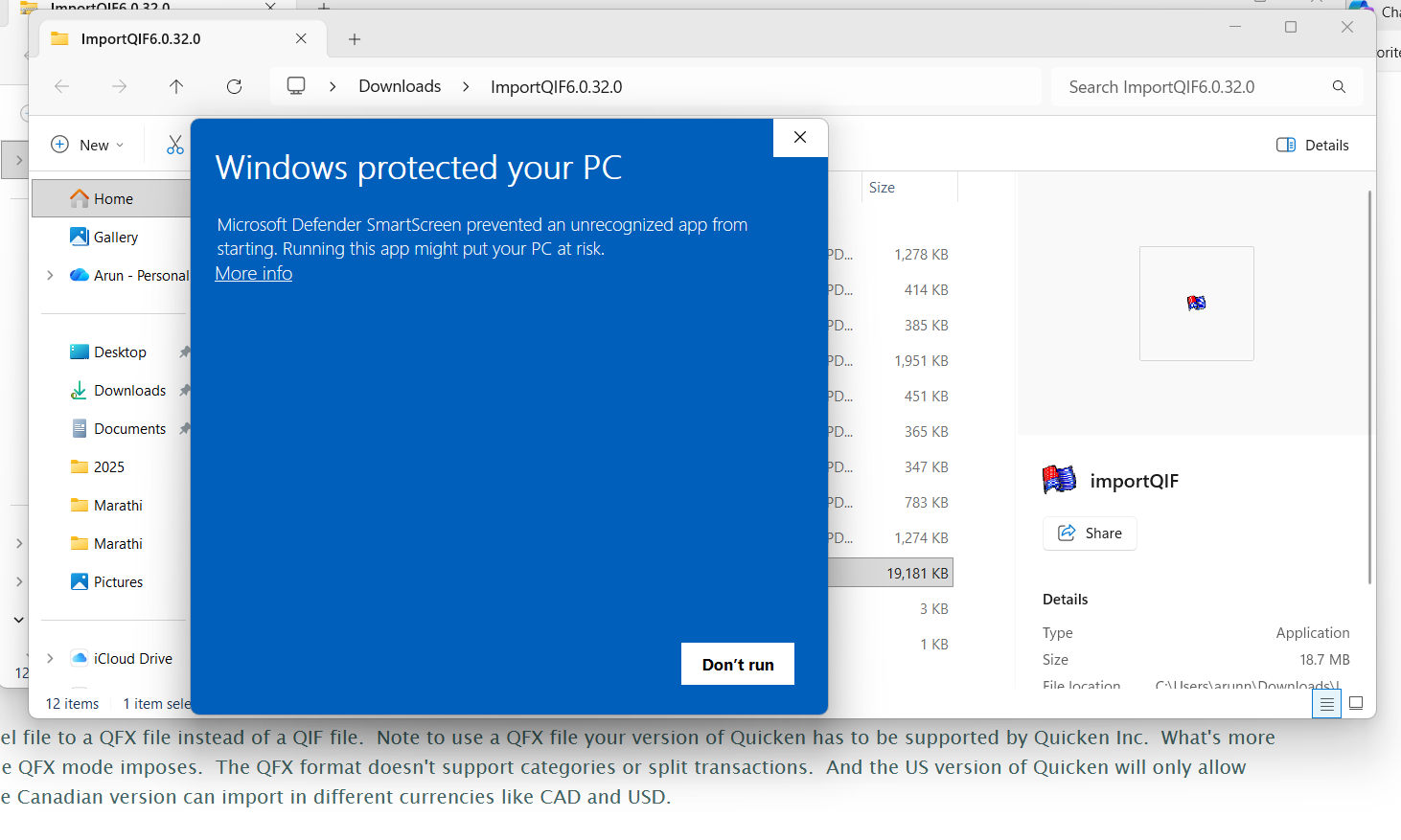Open the first Marathi folder in sidebar
Image resolution: width=1401 pixels, height=840 pixels.
click(x=118, y=505)
